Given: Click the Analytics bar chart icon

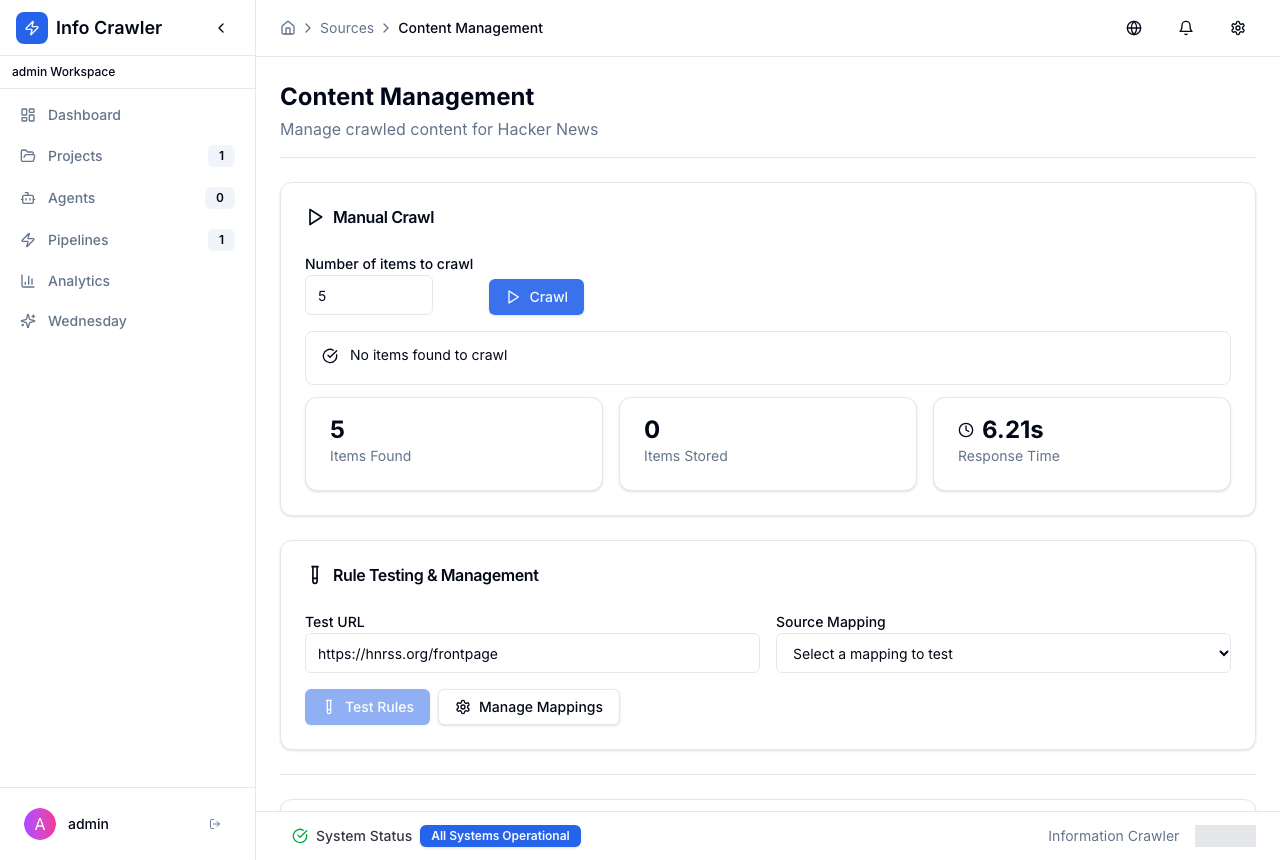Looking at the screenshot, I should [28, 281].
